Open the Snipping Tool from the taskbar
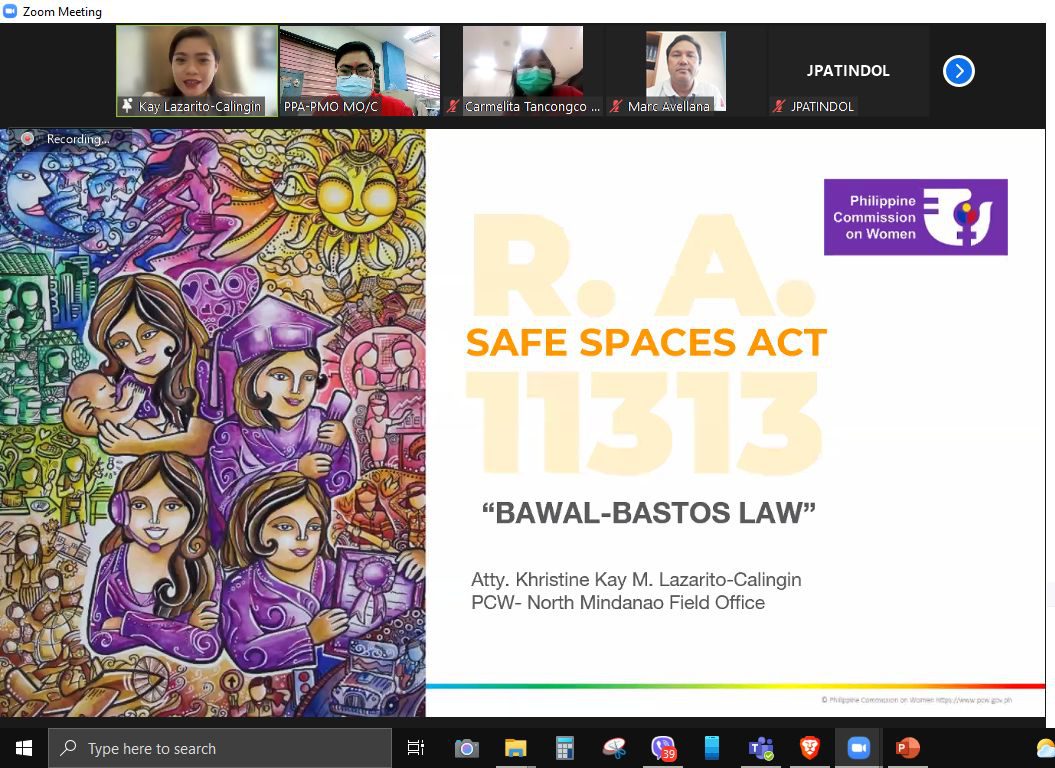The height and width of the screenshot is (768, 1055). coord(614,748)
